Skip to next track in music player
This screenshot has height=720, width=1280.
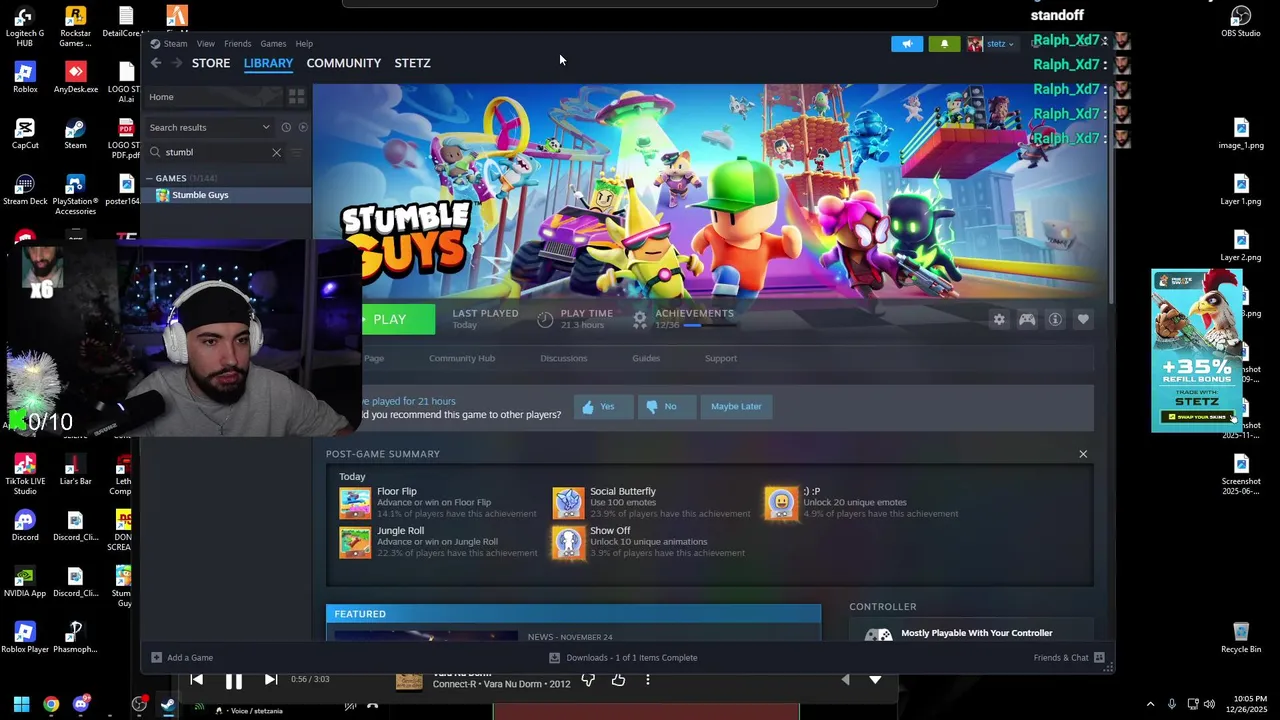pyautogui.click(x=270, y=679)
